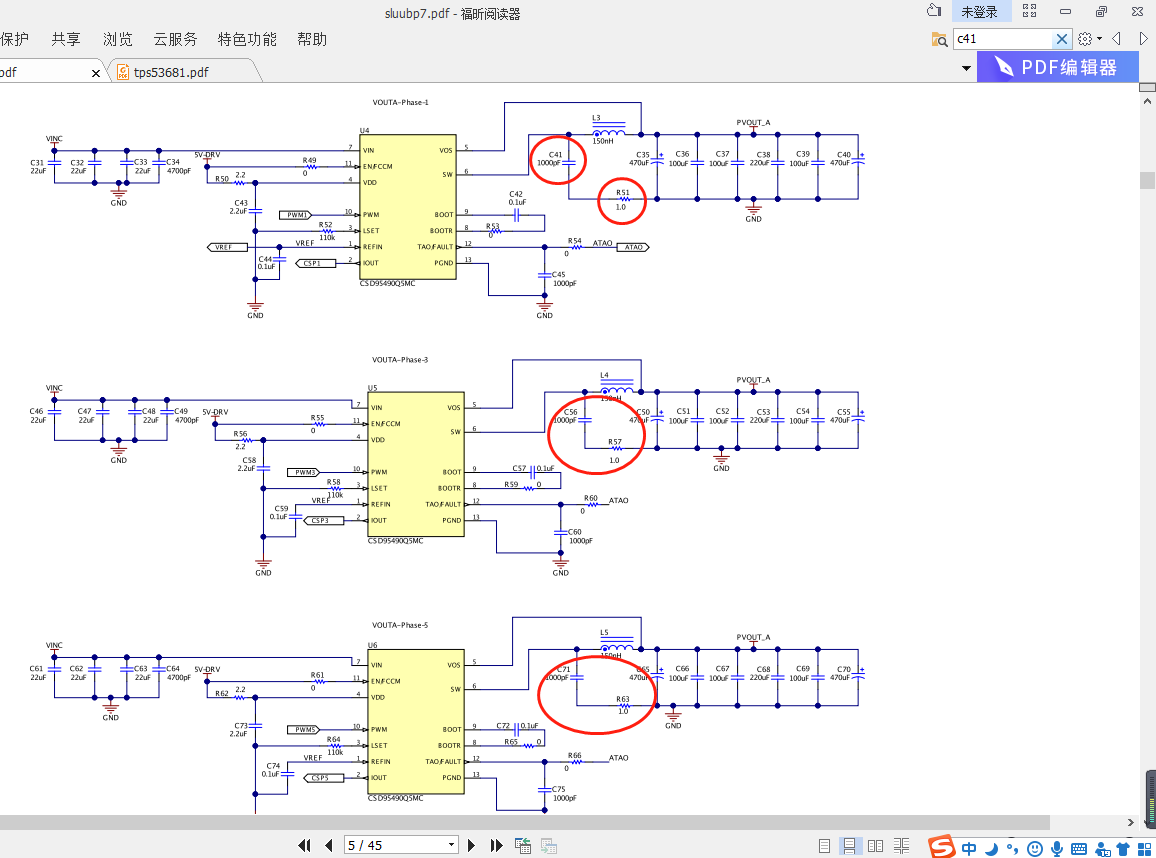This screenshot has height=858, width=1156.
Task: Open the 特色功能 menu
Action: point(247,40)
